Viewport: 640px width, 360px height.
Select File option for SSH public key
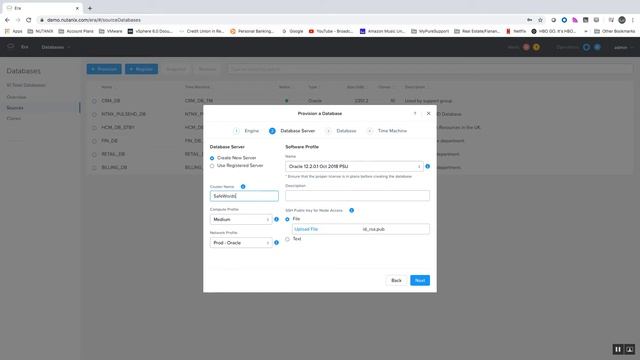point(287,220)
